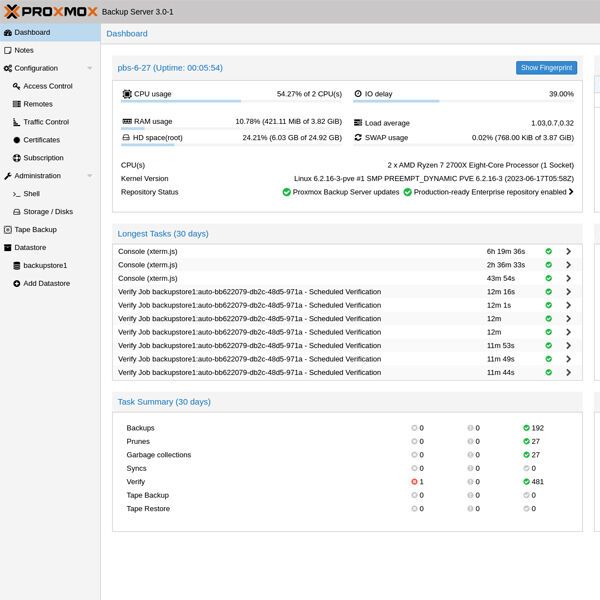Open the Notes sidebar item
The width and height of the screenshot is (600, 600).
click(50, 51)
